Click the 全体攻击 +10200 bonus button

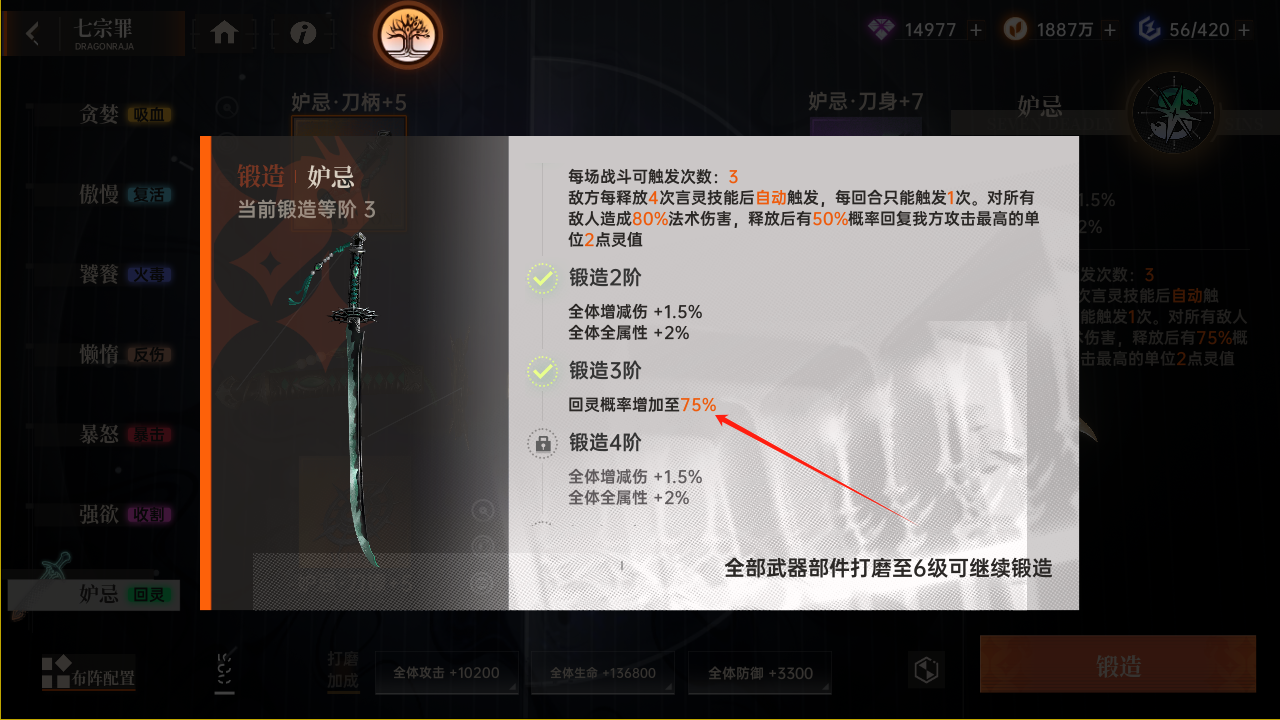[447, 673]
